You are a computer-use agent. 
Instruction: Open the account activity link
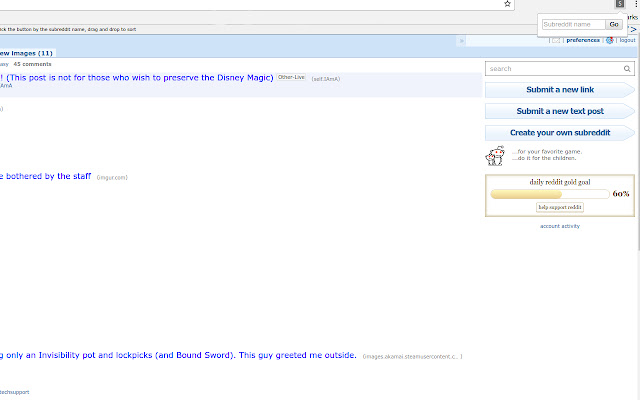[x=560, y=226]
